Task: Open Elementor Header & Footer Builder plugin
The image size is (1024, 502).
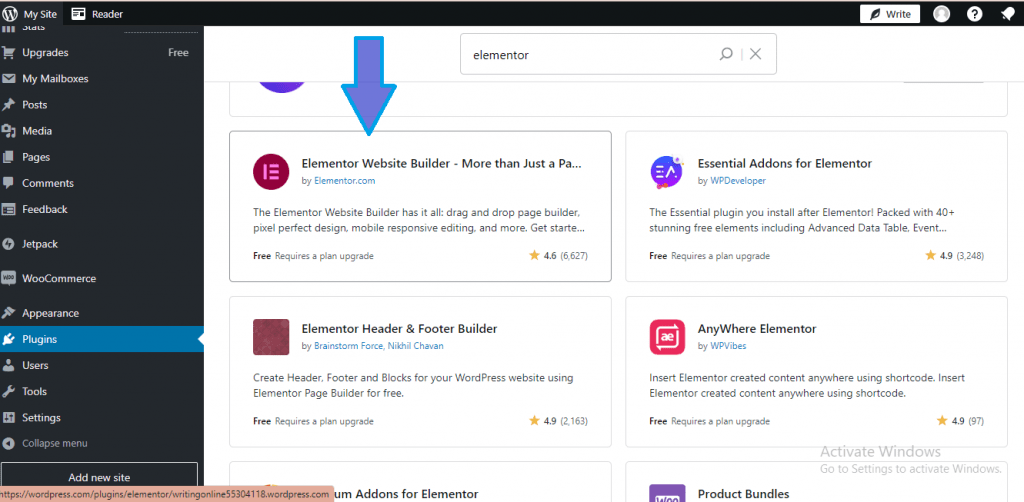Action: tap(399, 329)
